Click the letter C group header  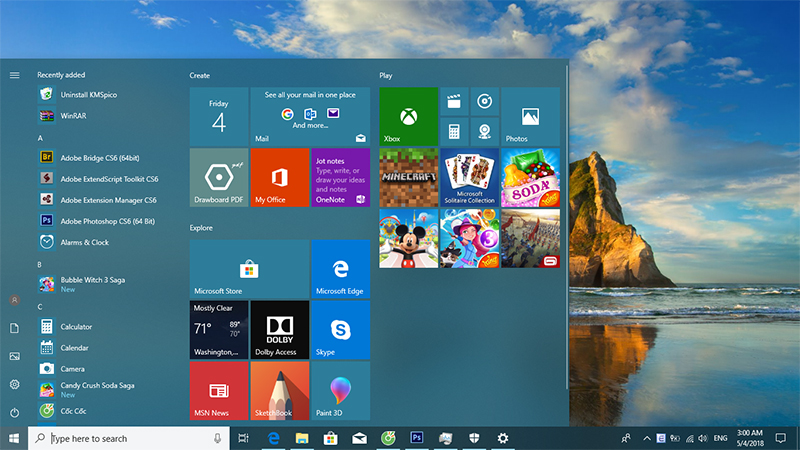[x=40, y=307]
